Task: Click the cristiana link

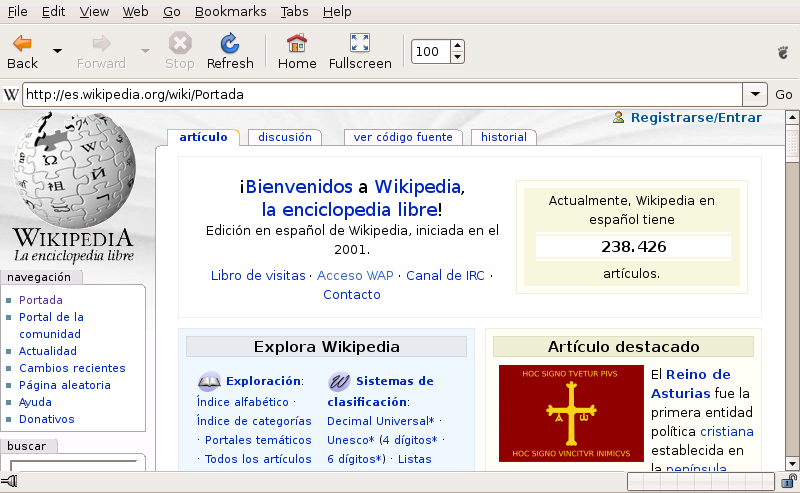Action: [x=727, y=432]
